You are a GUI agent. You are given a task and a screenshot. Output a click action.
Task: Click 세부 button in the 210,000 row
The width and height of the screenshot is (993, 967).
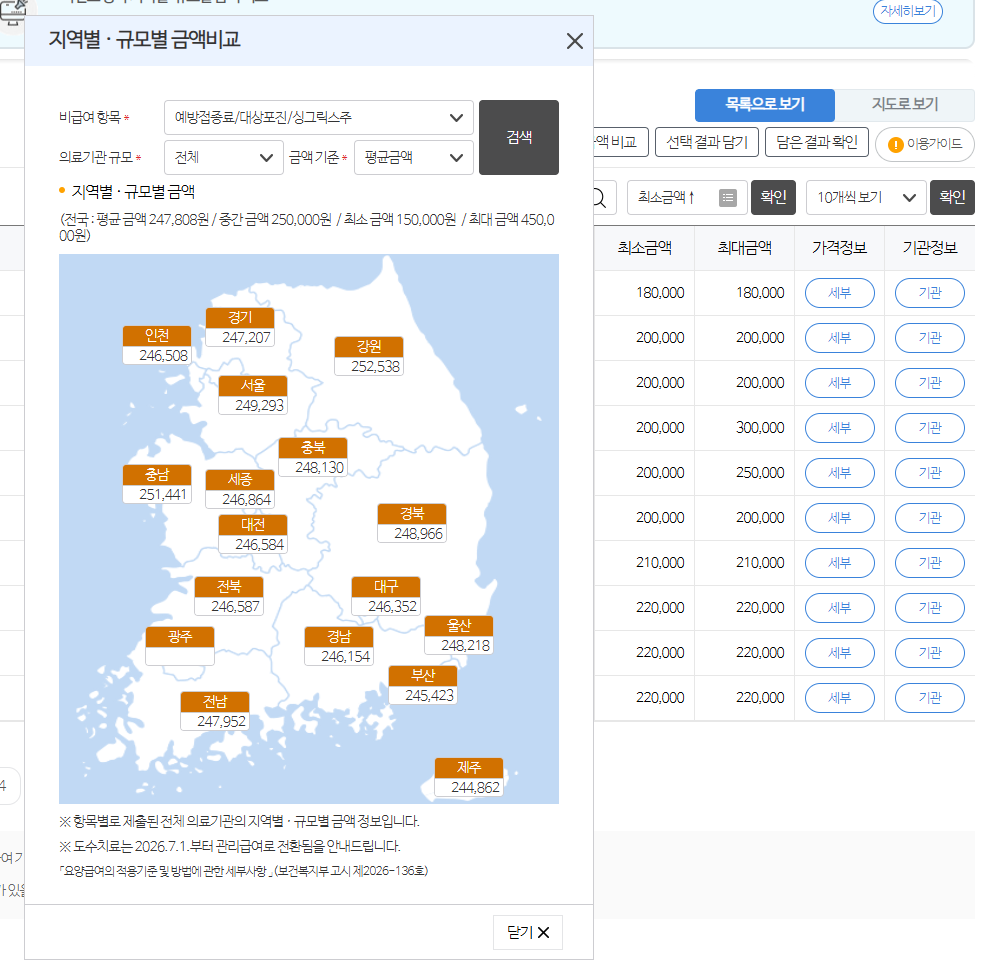[840, 563]
